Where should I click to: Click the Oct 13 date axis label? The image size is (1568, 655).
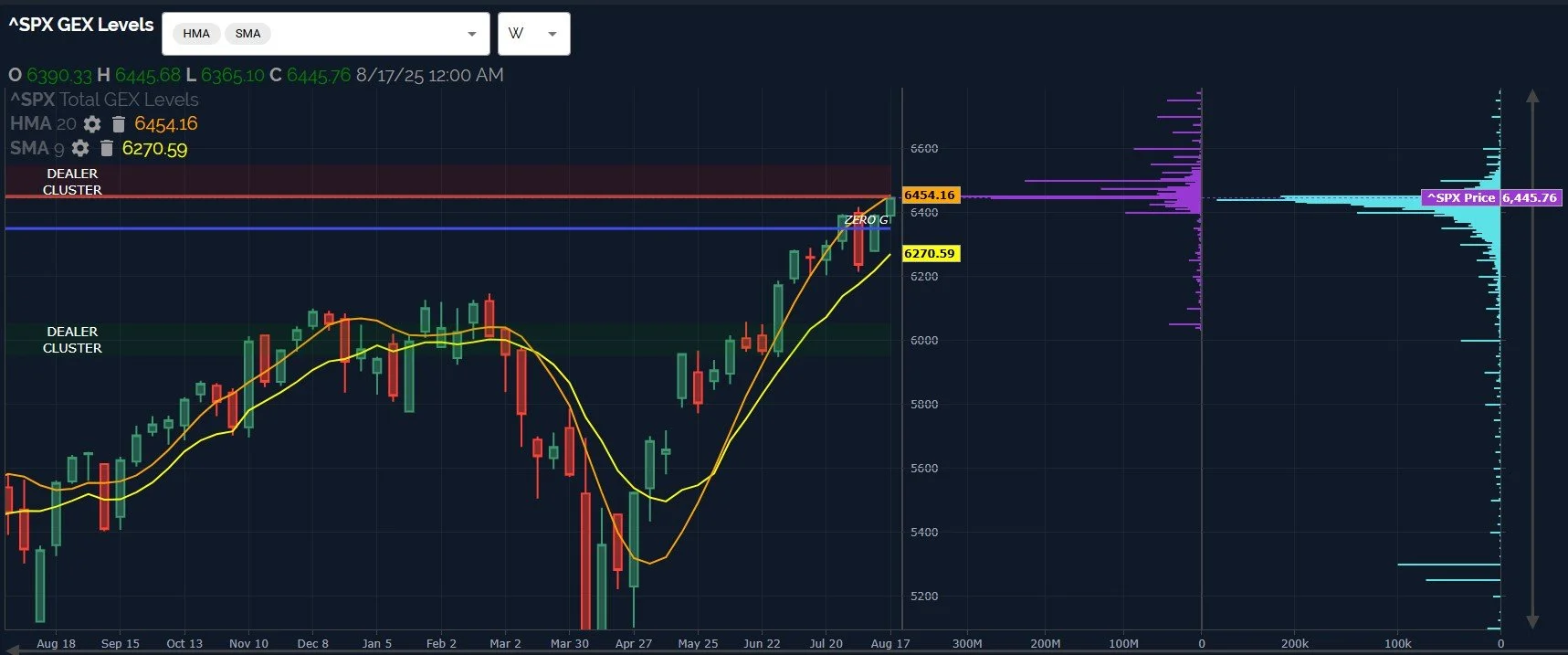pyautogui.click(x=184, y=643)
